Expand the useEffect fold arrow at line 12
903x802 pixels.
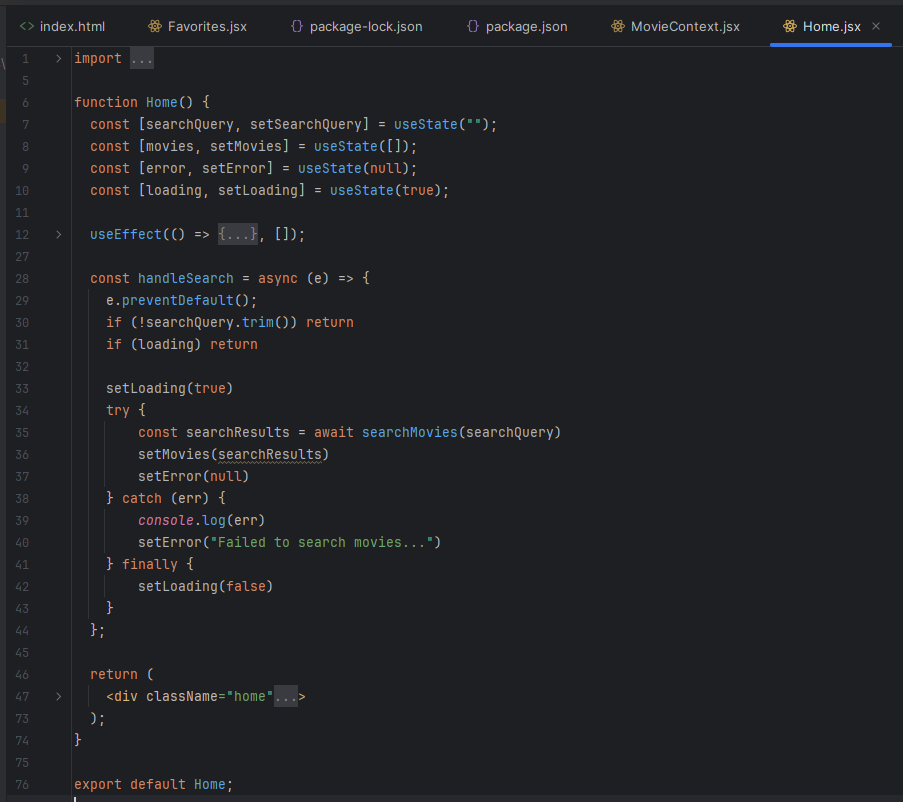pyautogui.click(x=59, y=234)
